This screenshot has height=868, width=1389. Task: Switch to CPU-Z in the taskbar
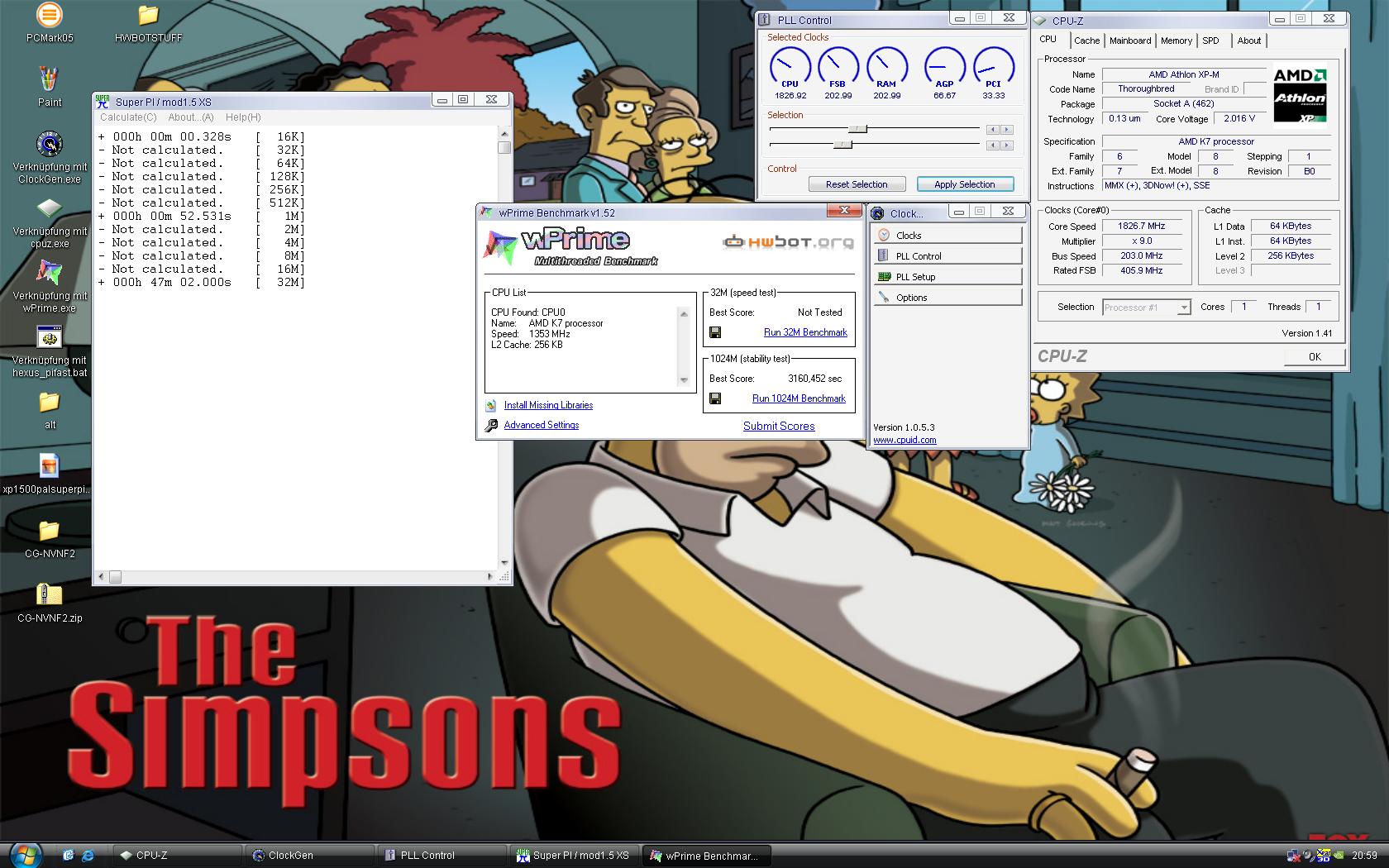click(178, 856)
